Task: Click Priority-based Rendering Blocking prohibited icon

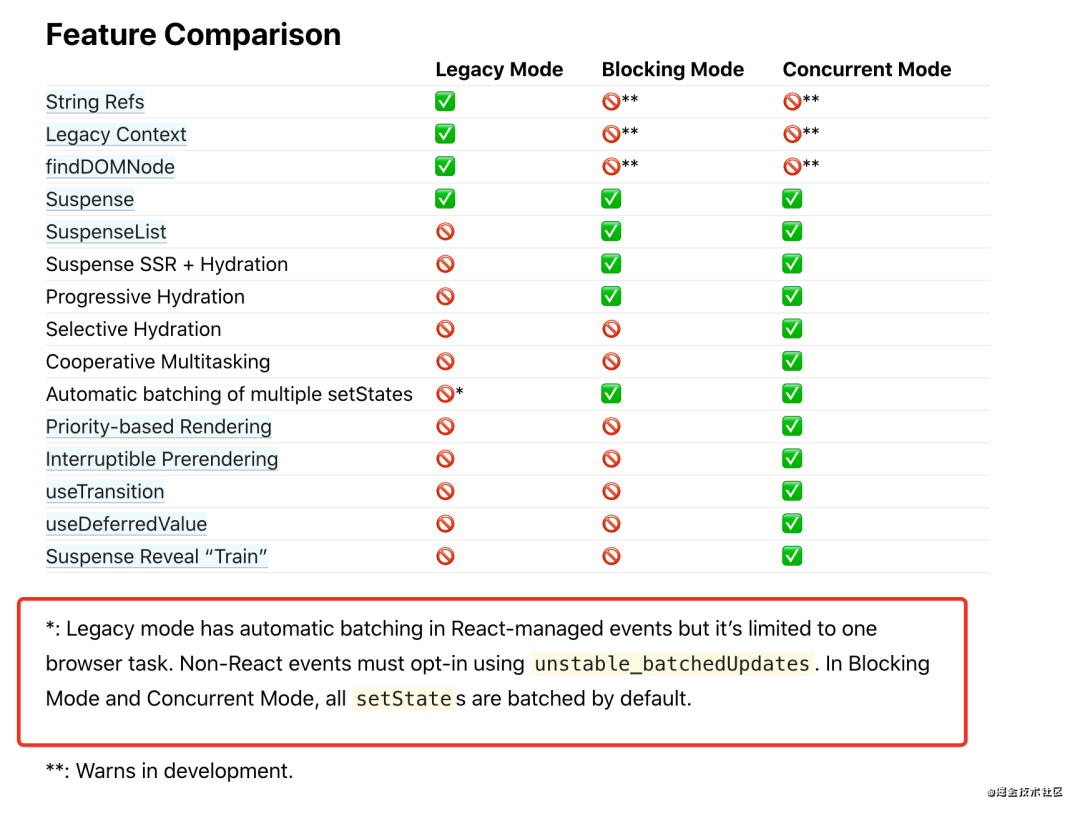Action: (611, 426)
